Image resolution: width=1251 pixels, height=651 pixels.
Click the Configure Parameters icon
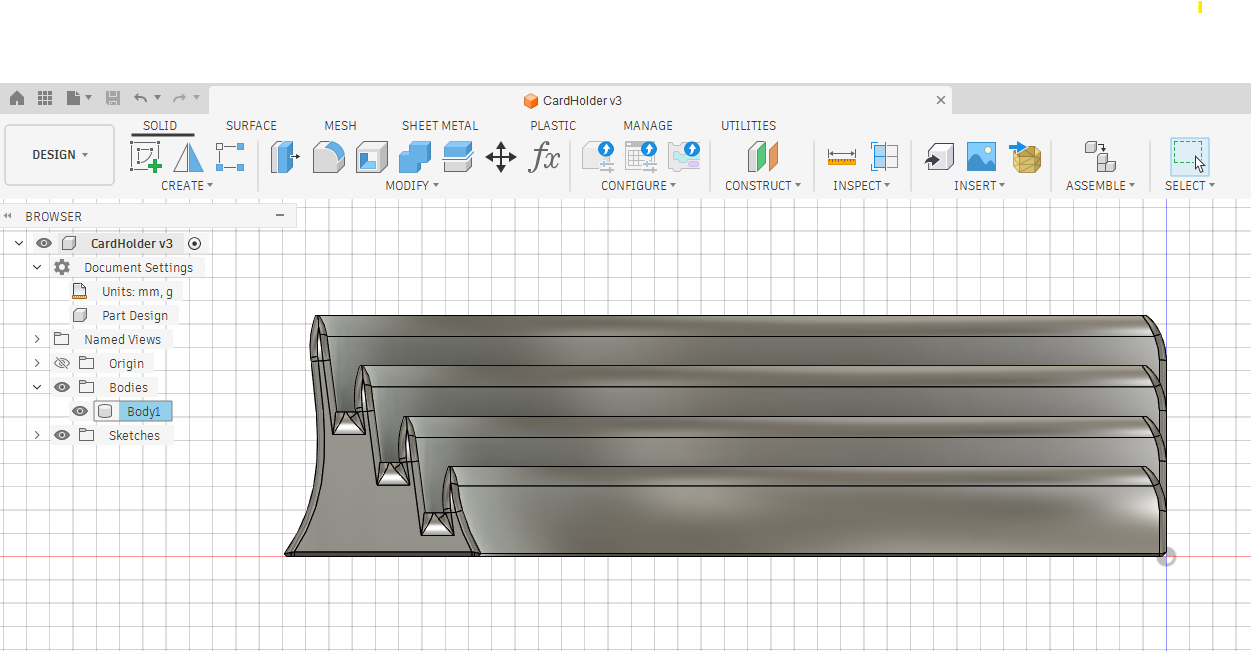pyautogui.click(x=598, y=157)
